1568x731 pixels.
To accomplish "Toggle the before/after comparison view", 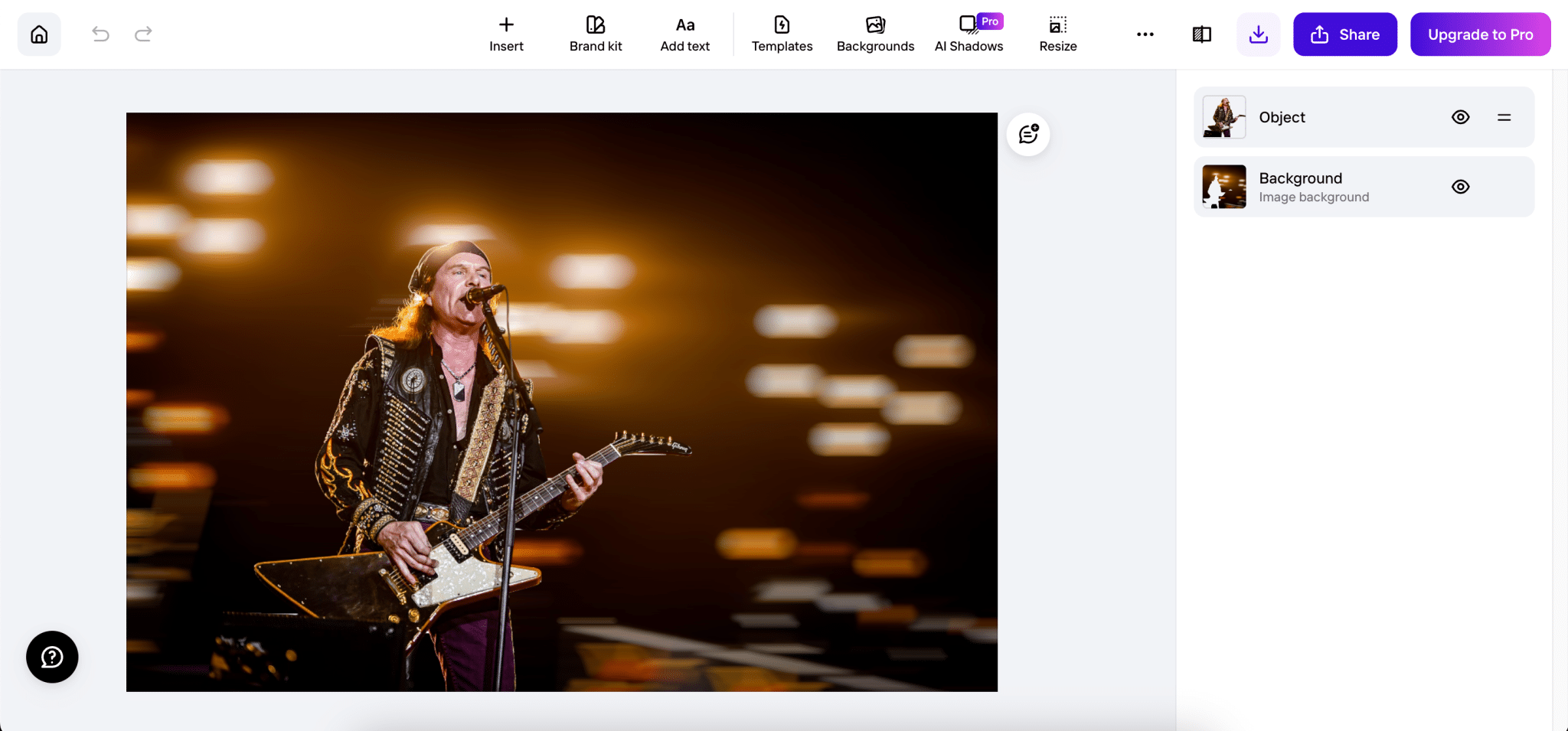I will pos(1200,34).
